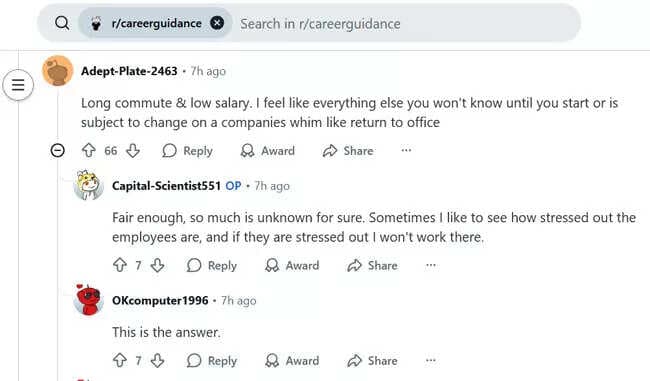
Task: Open Adept-Plate-2463 user profile
Action: click(129, 71)
